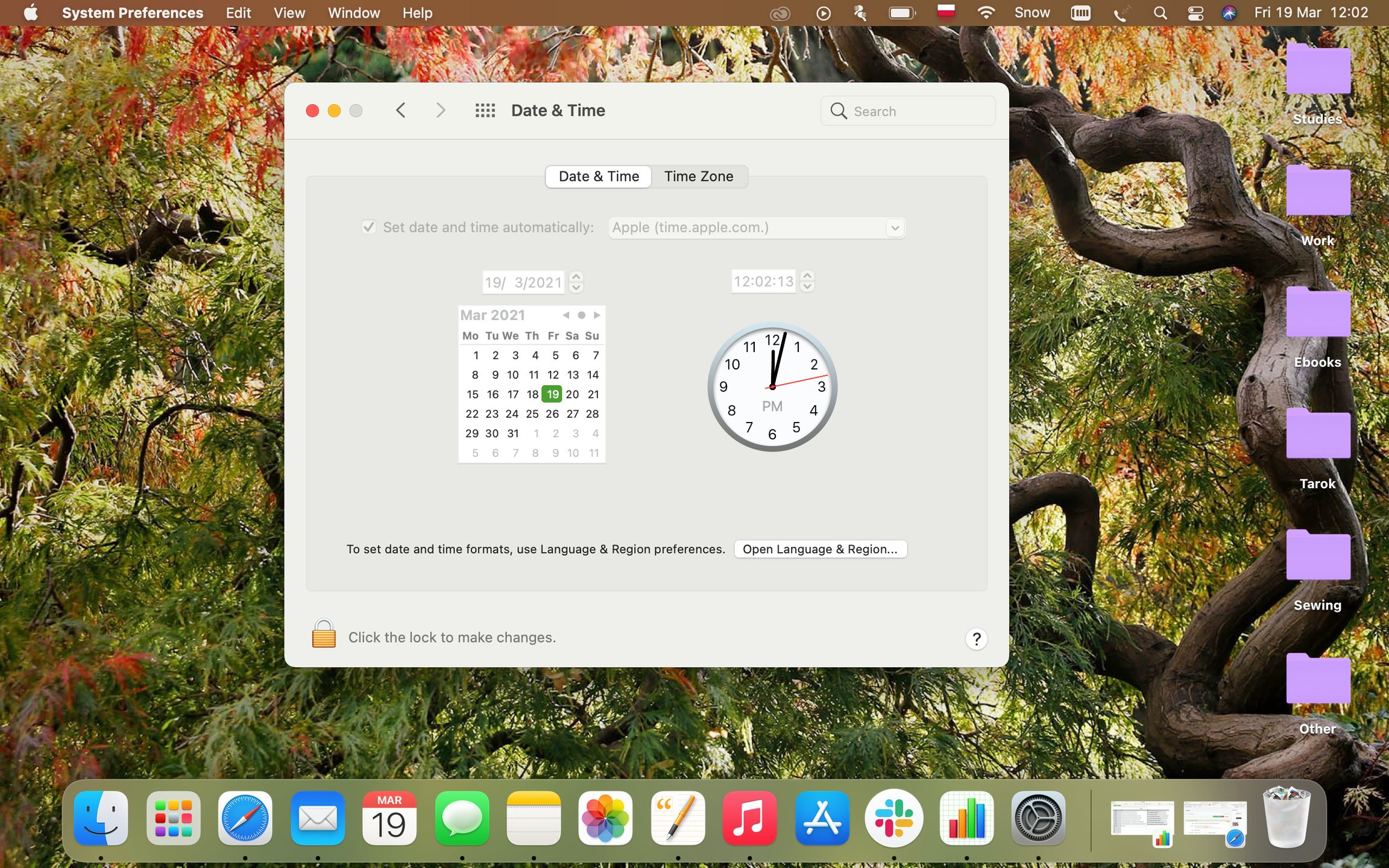Screen dimensions: 1389x868
Task: Toggle Set date and time automatically checkbox
Action: pos(368,227)
